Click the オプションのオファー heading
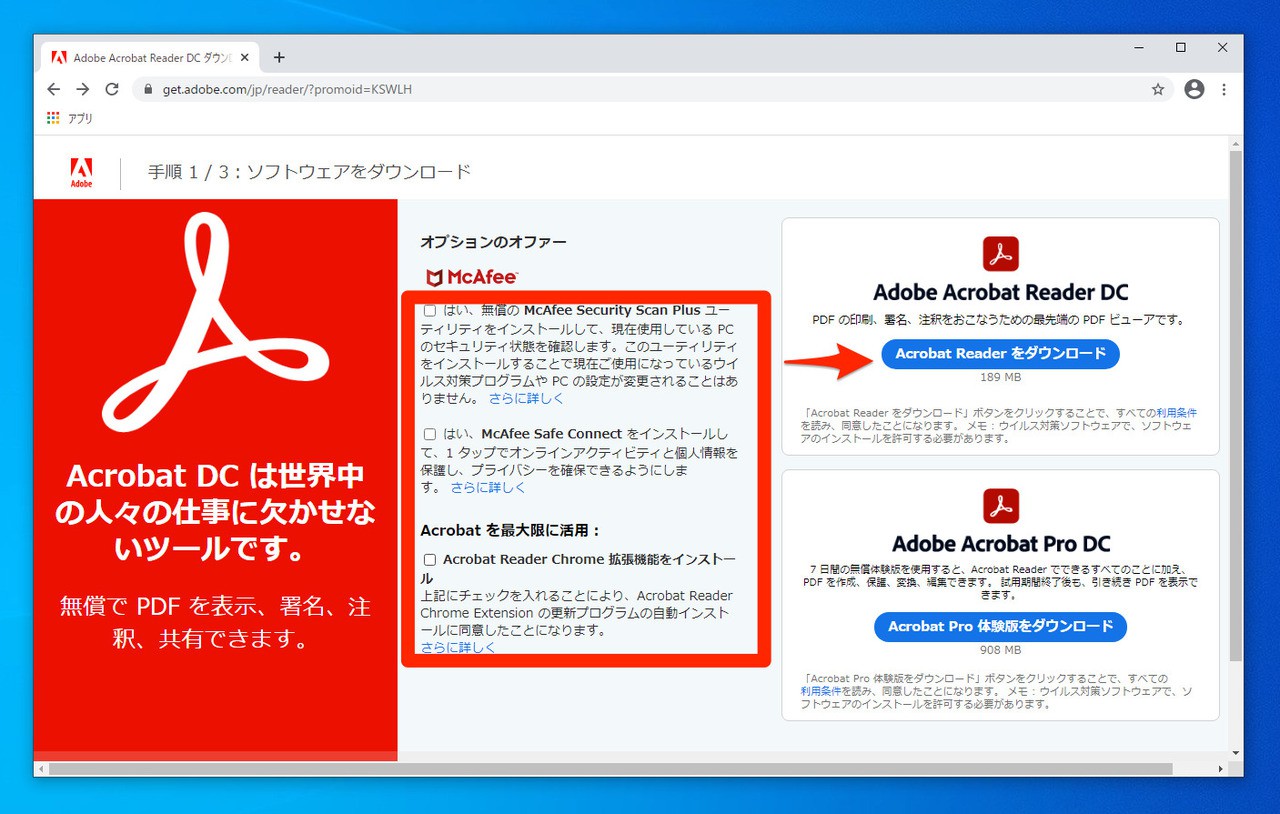 [493, 242]
